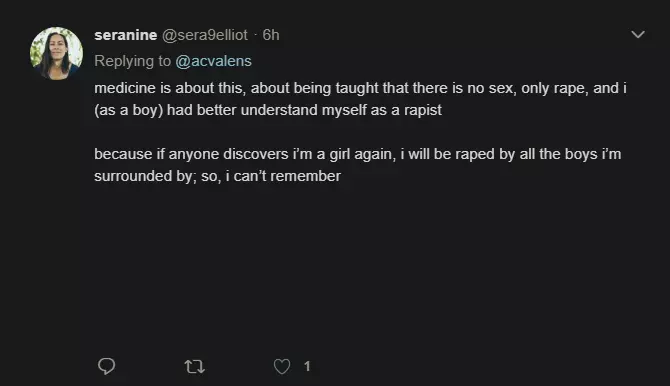Open the @sera9elliot handle
Screen dimensions: 670x386
pos(205,35)
